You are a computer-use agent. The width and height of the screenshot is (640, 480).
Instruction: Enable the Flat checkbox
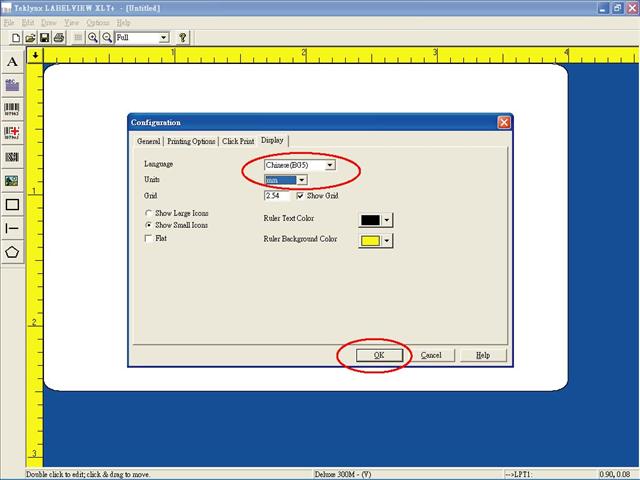tap(149, 238)
